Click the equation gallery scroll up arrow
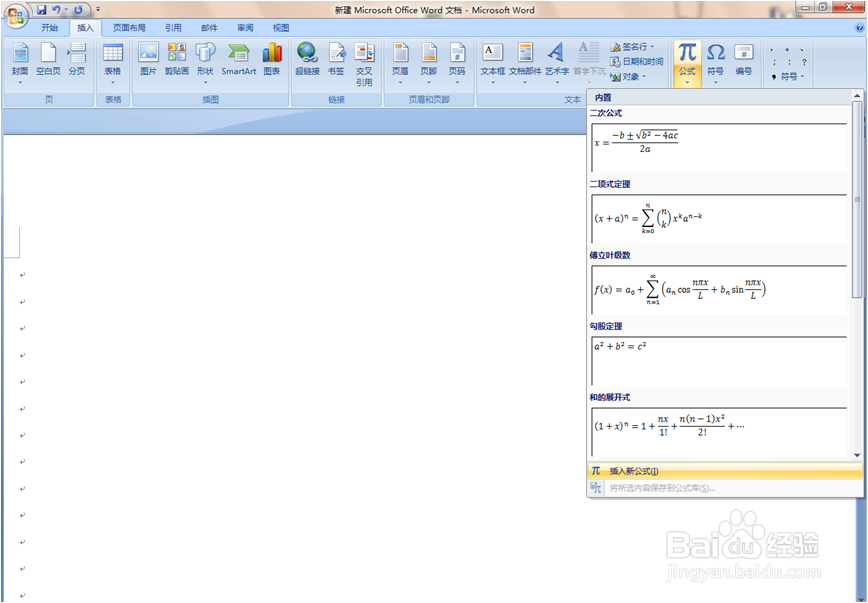 (857, 96)
